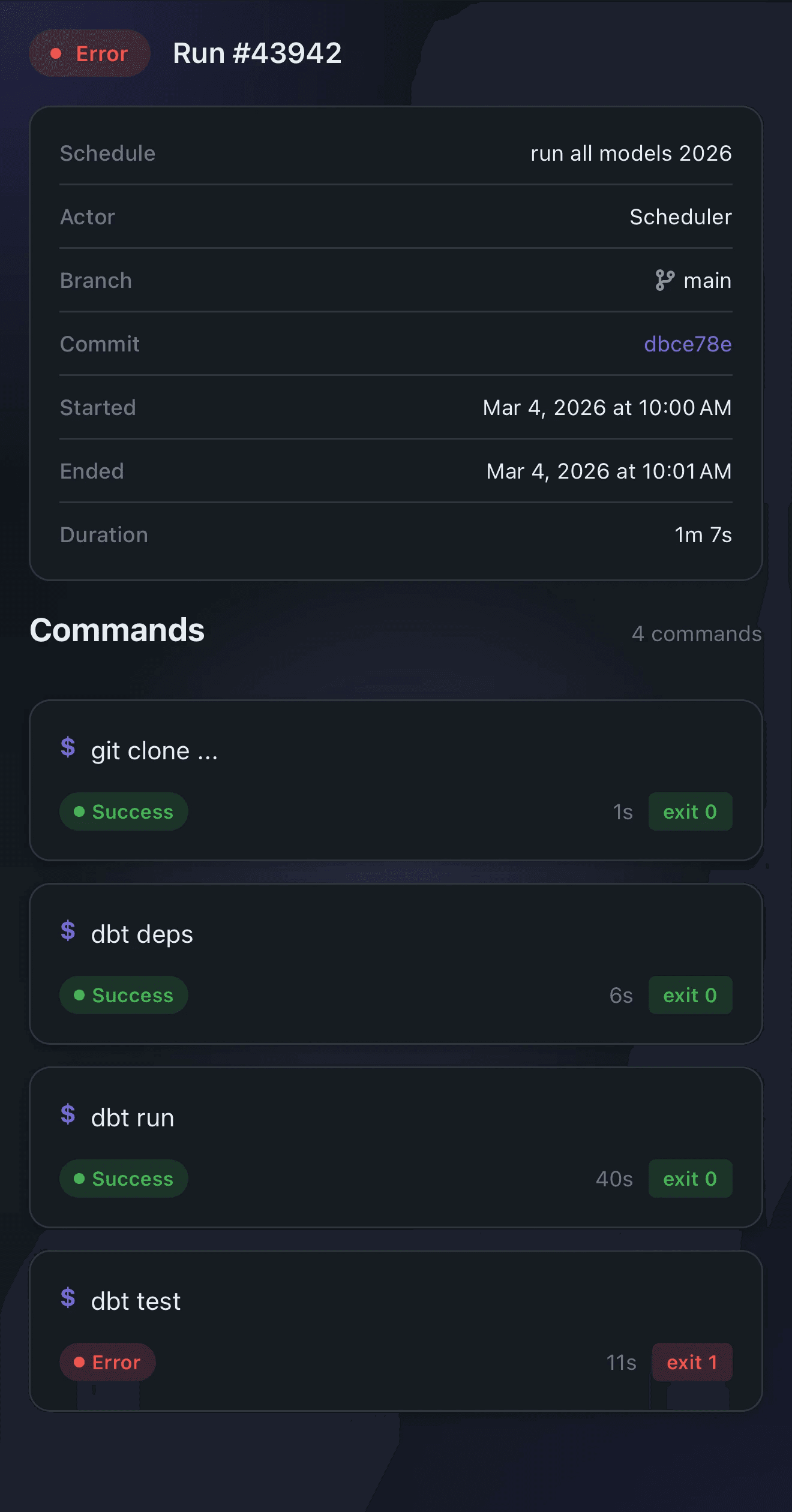Select the Commands section heading
Image resolution: width=792 pixels, height=1512 pixels.
(x=118, y=630)
